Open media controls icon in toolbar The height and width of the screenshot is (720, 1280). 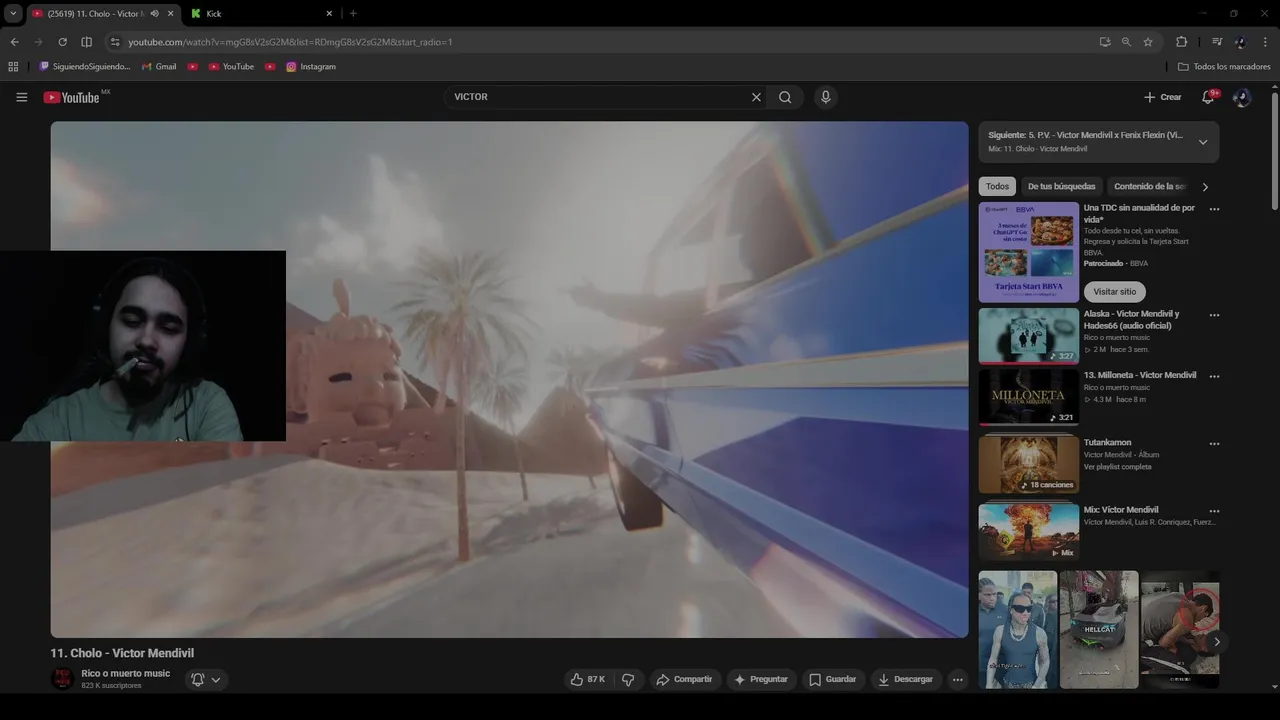[1217, 42]
